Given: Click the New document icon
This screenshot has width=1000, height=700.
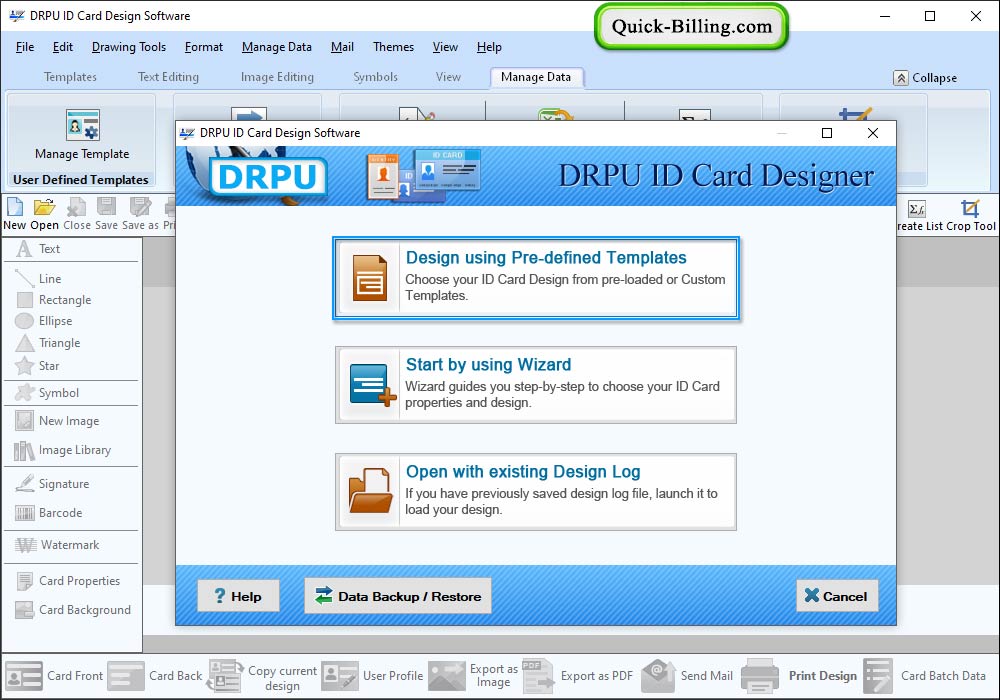Looking at the screenshot, I should coord(14,207).
